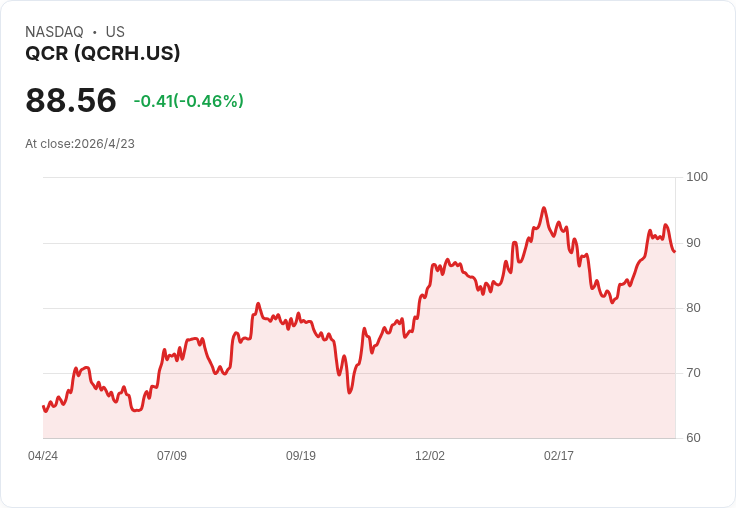This screenshot has width=736, height=508.
Task: Click the US market label
Action: pyautogui.click(x=115, y=32)
